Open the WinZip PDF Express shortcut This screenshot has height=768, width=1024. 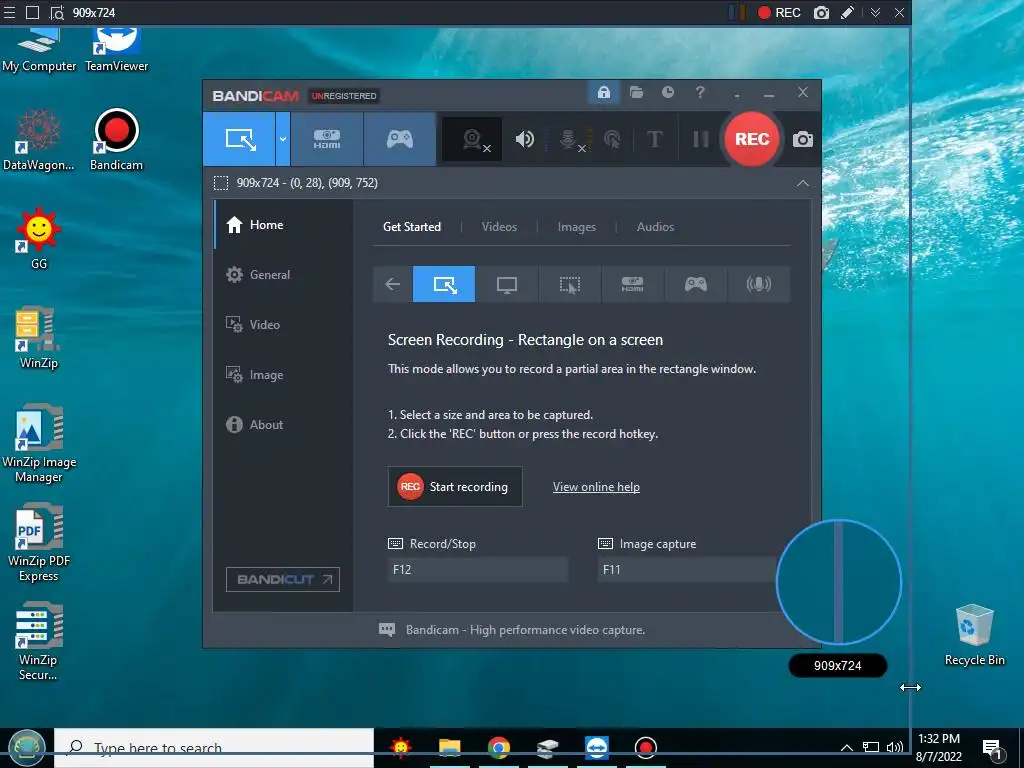(x=39, y=543)
